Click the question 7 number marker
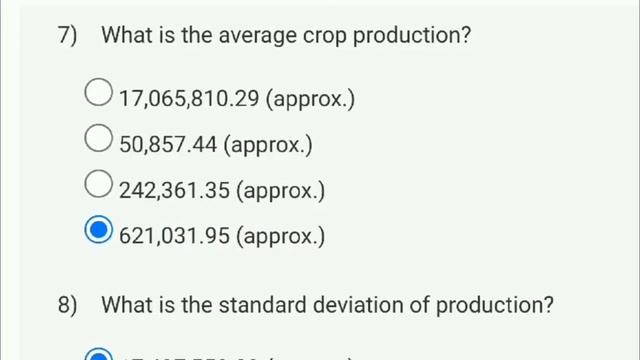 pos(67,36)
